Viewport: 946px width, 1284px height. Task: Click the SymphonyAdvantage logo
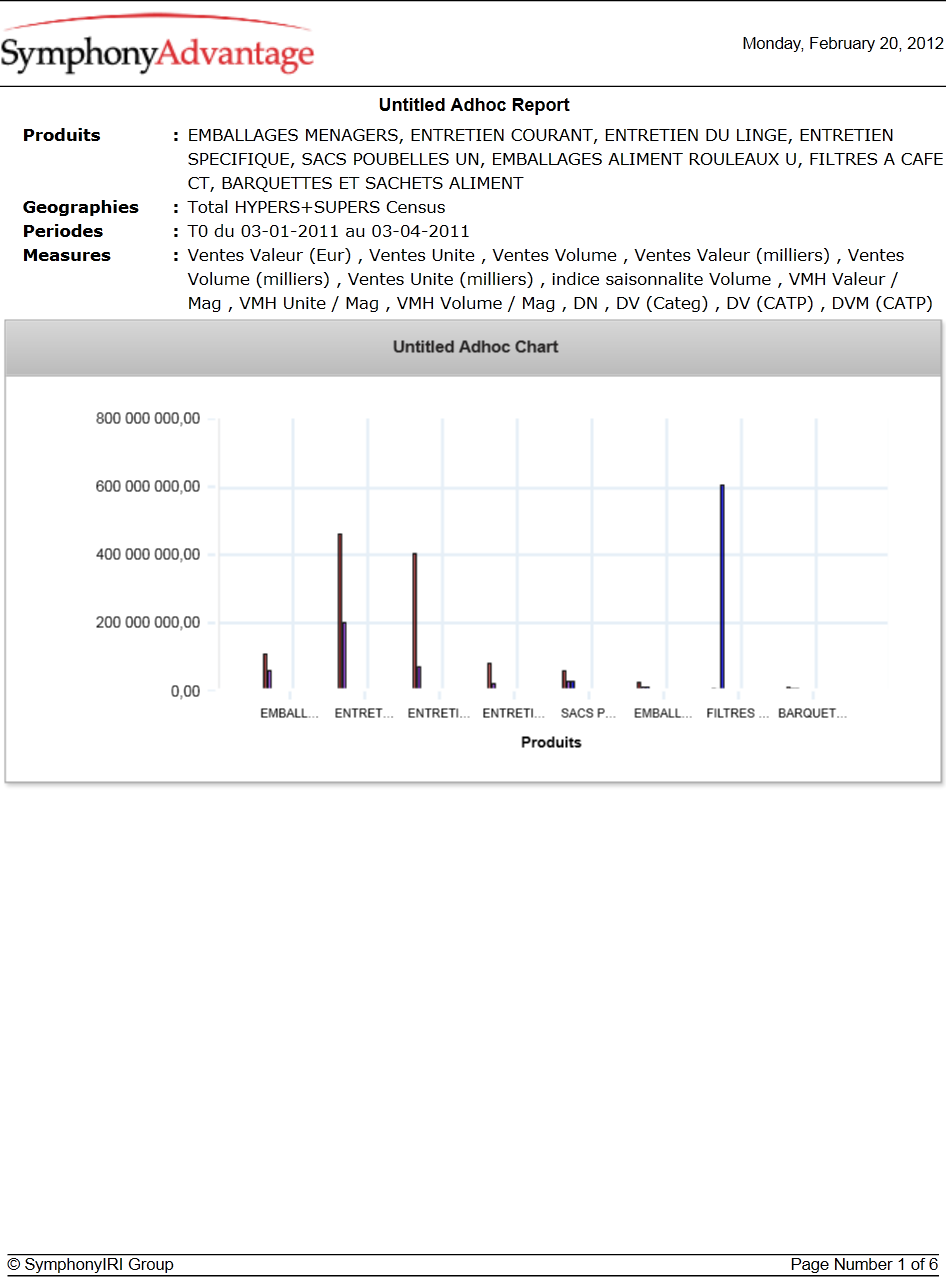point(158,46)
